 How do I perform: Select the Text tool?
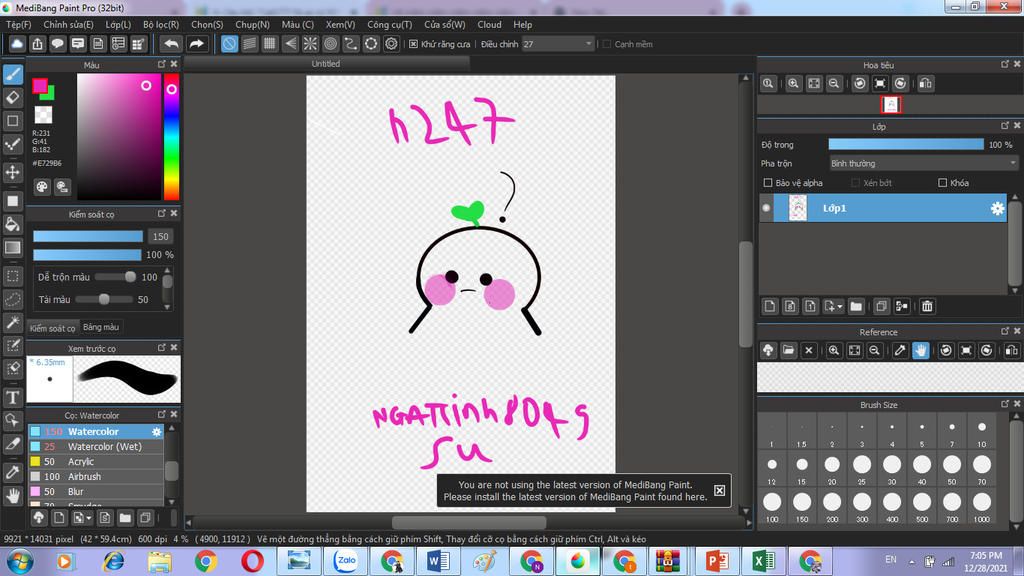click(x=12, y=397)
